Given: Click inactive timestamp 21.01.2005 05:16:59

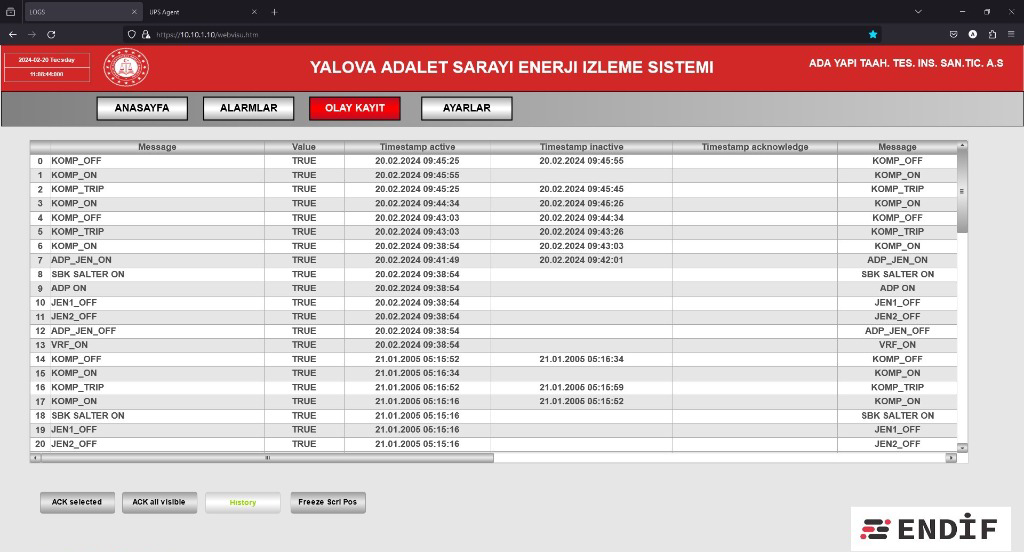Looking at the screenshot, I should pyautogui.click(x=581, y=387).
